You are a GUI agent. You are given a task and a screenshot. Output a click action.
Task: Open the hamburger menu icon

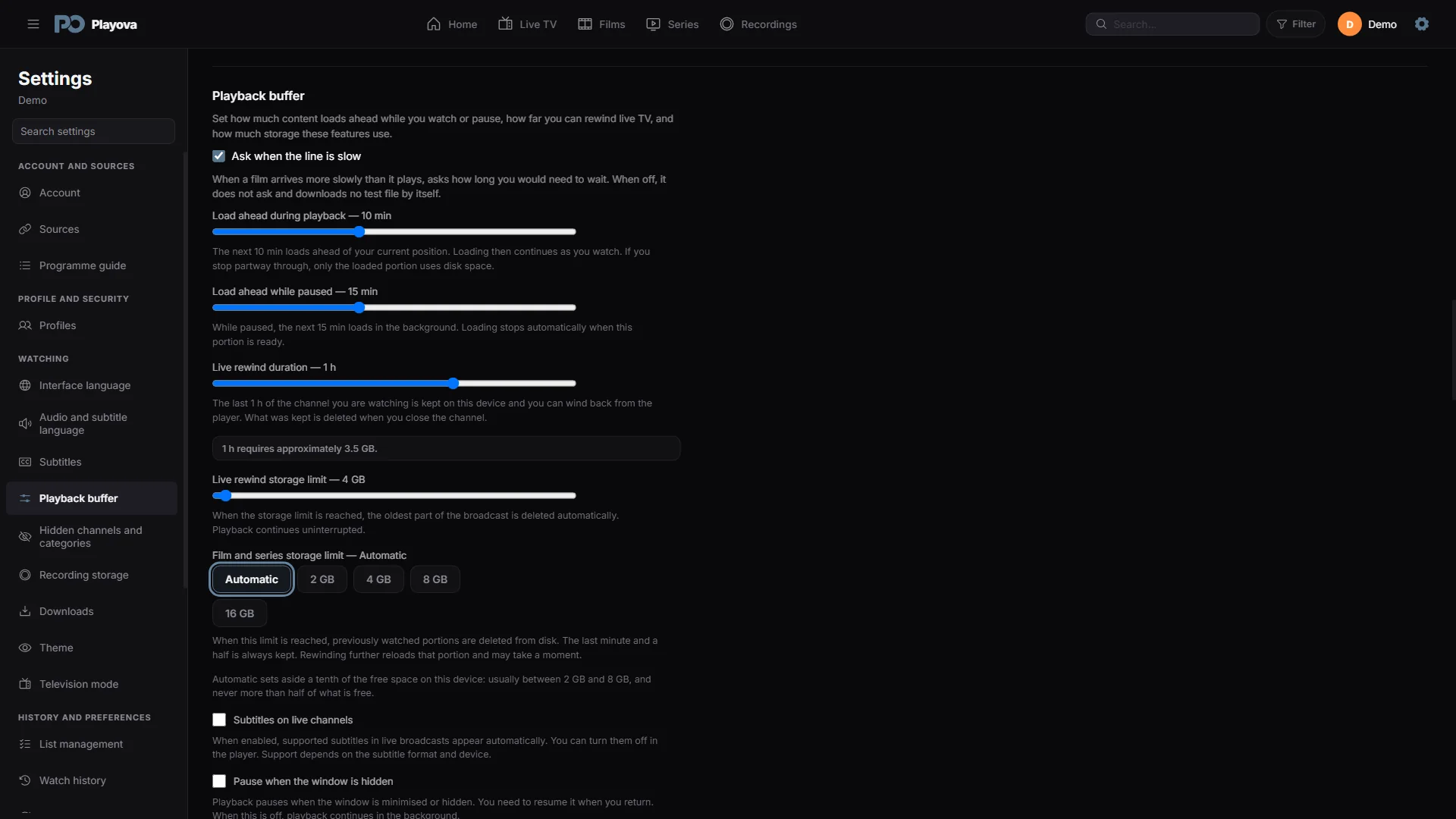(33, 24)
